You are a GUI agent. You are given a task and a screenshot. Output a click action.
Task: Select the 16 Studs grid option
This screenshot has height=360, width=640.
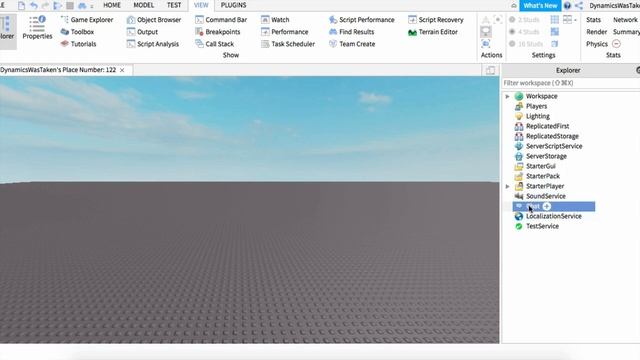click(526, 44)
